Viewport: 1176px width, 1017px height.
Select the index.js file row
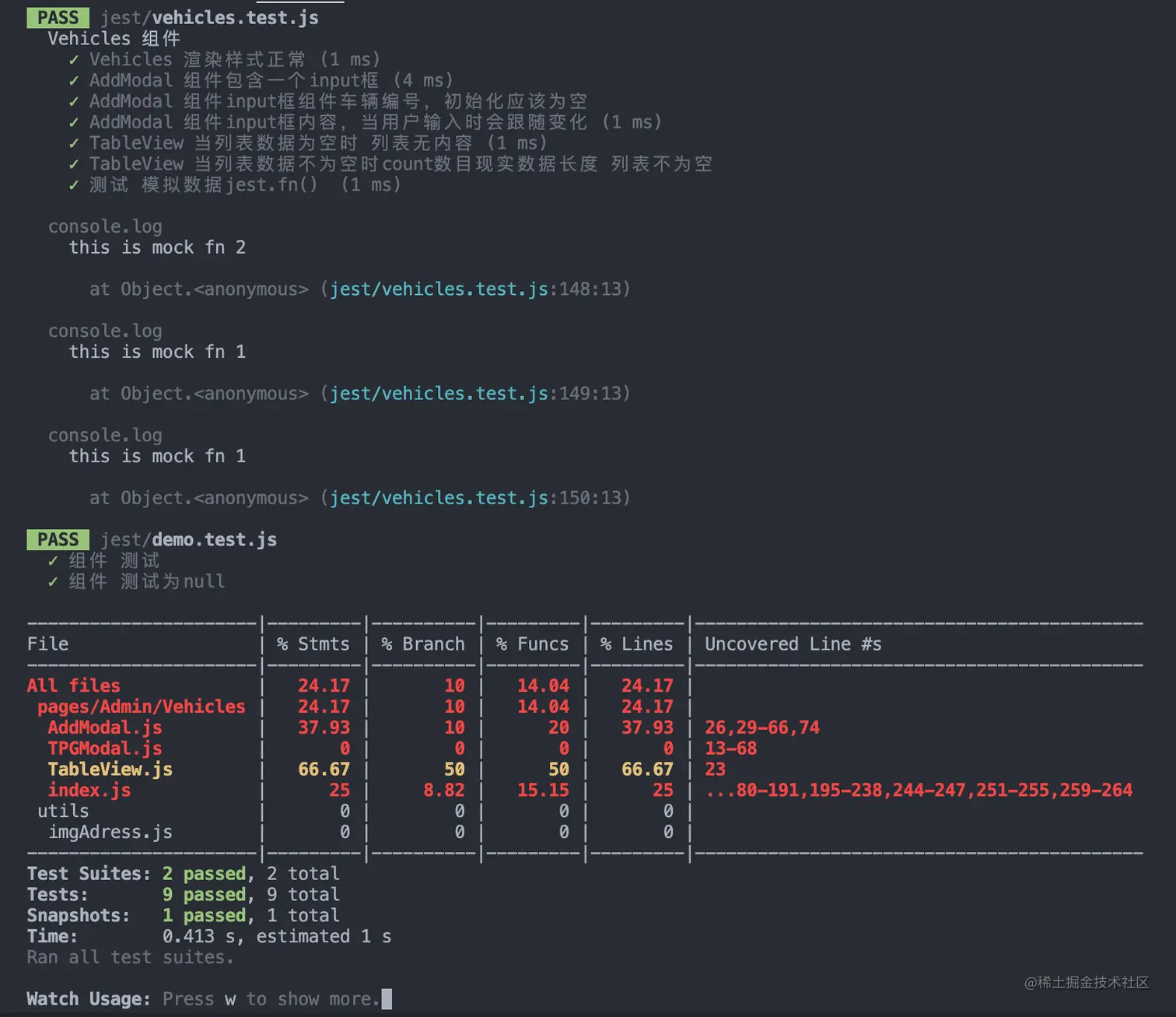585,790
